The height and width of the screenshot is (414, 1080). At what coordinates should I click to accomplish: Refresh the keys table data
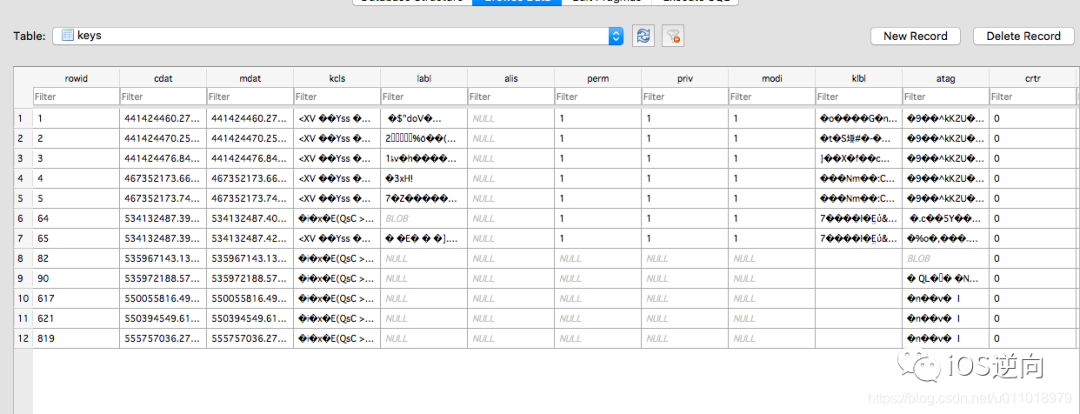[643, 36]
